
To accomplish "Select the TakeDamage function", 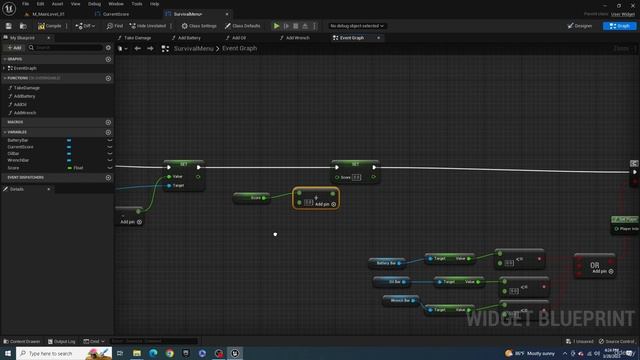I will 27,88.
